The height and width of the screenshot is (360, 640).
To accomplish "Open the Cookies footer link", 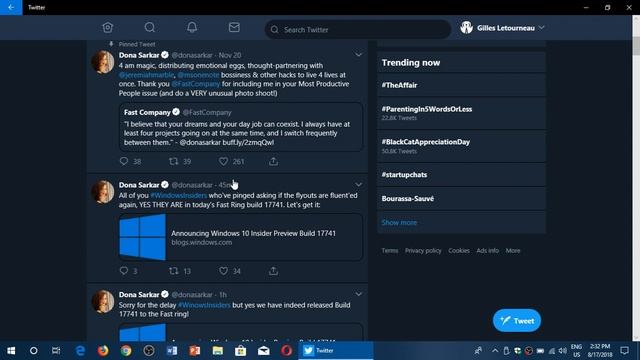I will point(459,251).
